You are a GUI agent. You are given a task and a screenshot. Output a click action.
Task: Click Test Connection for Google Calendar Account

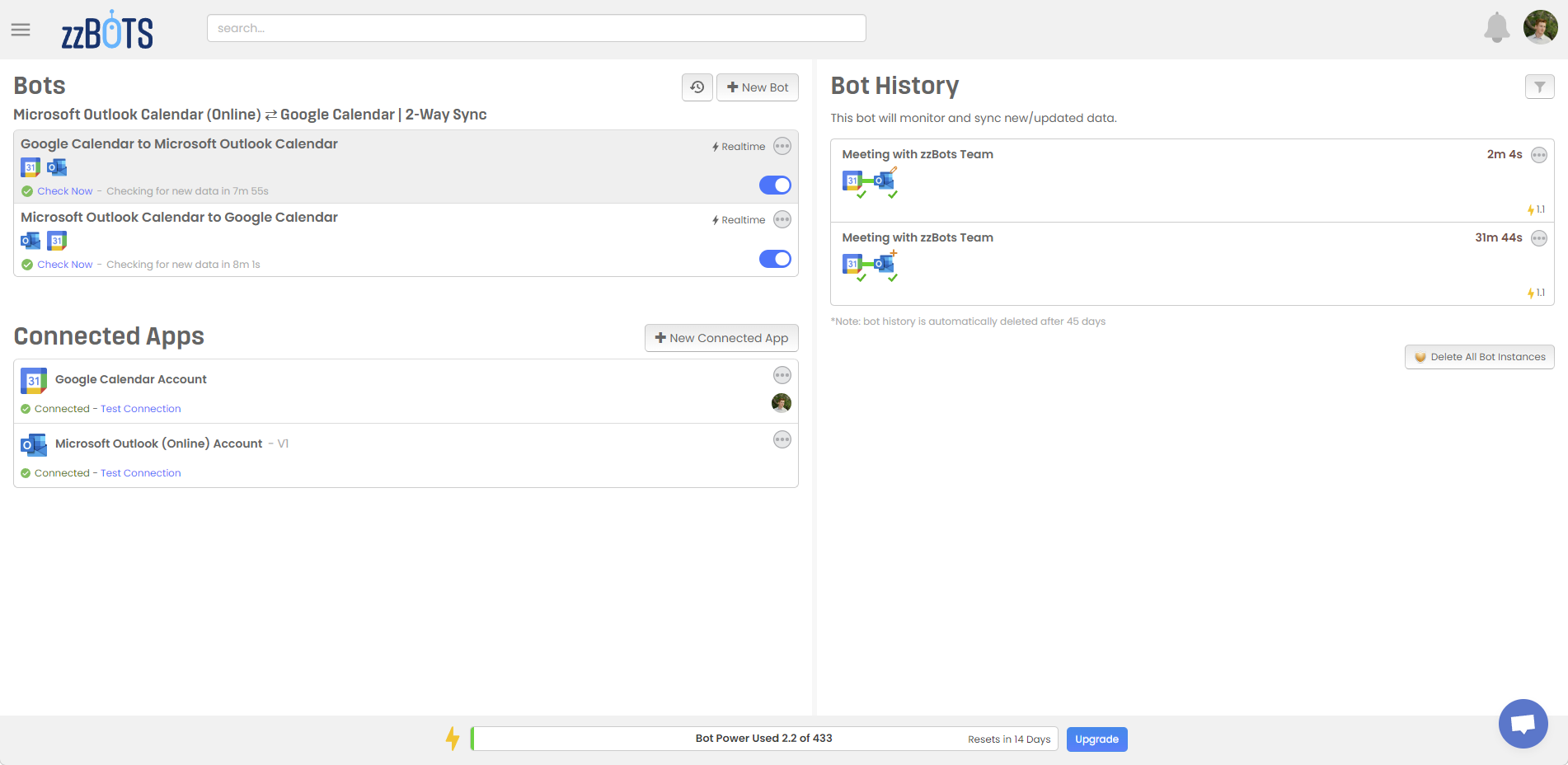pyautogui.click(x=140, y=409)
